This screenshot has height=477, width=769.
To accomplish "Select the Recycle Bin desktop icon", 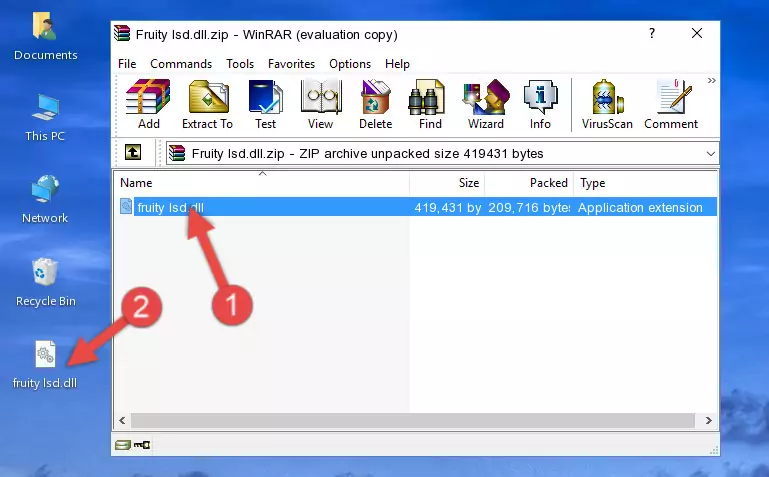I will [x=46, y=282].
